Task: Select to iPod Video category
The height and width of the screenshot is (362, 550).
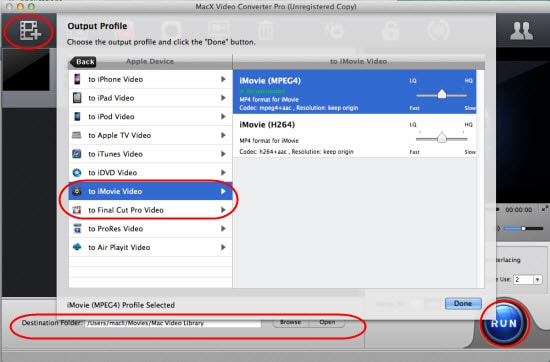Action: 150,116
